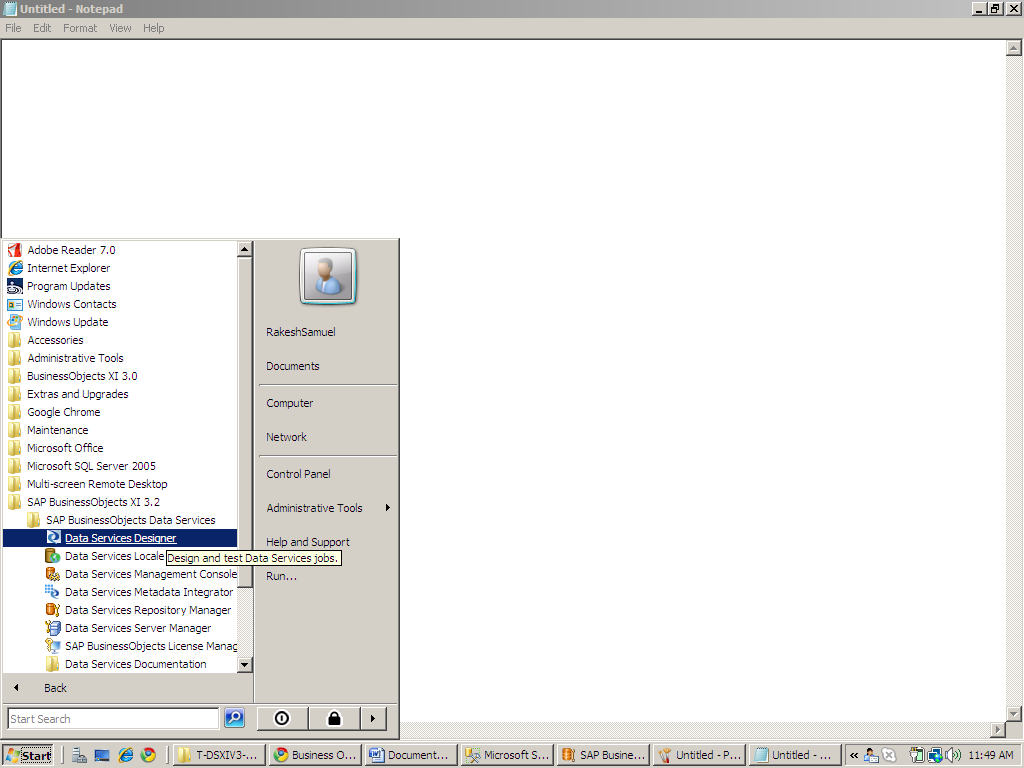Open Windows Contacts icon

pyautogui.click(x=14, y=304)
